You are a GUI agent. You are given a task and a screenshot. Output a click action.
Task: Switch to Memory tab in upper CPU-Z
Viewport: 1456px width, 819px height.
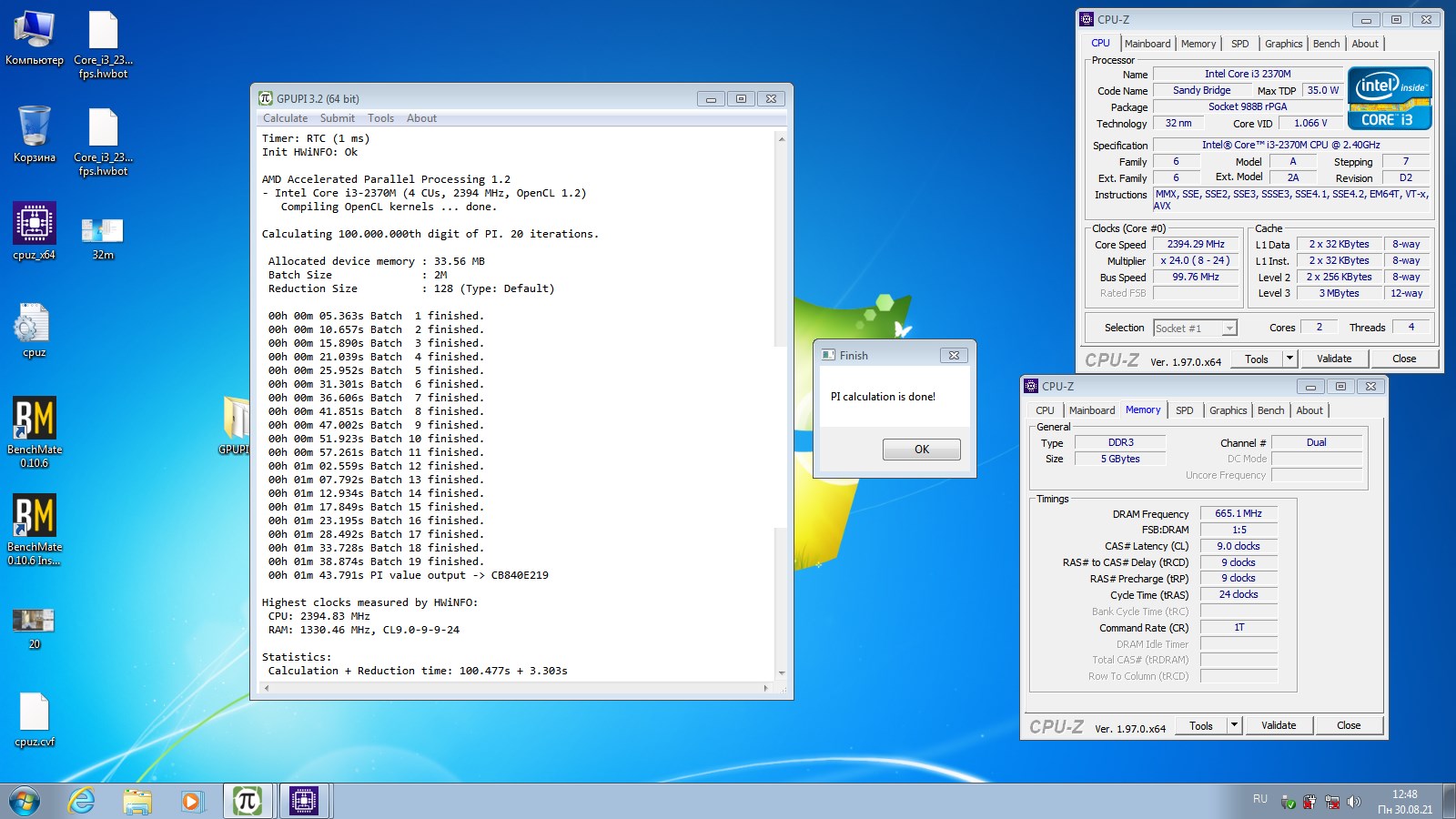1198,44
